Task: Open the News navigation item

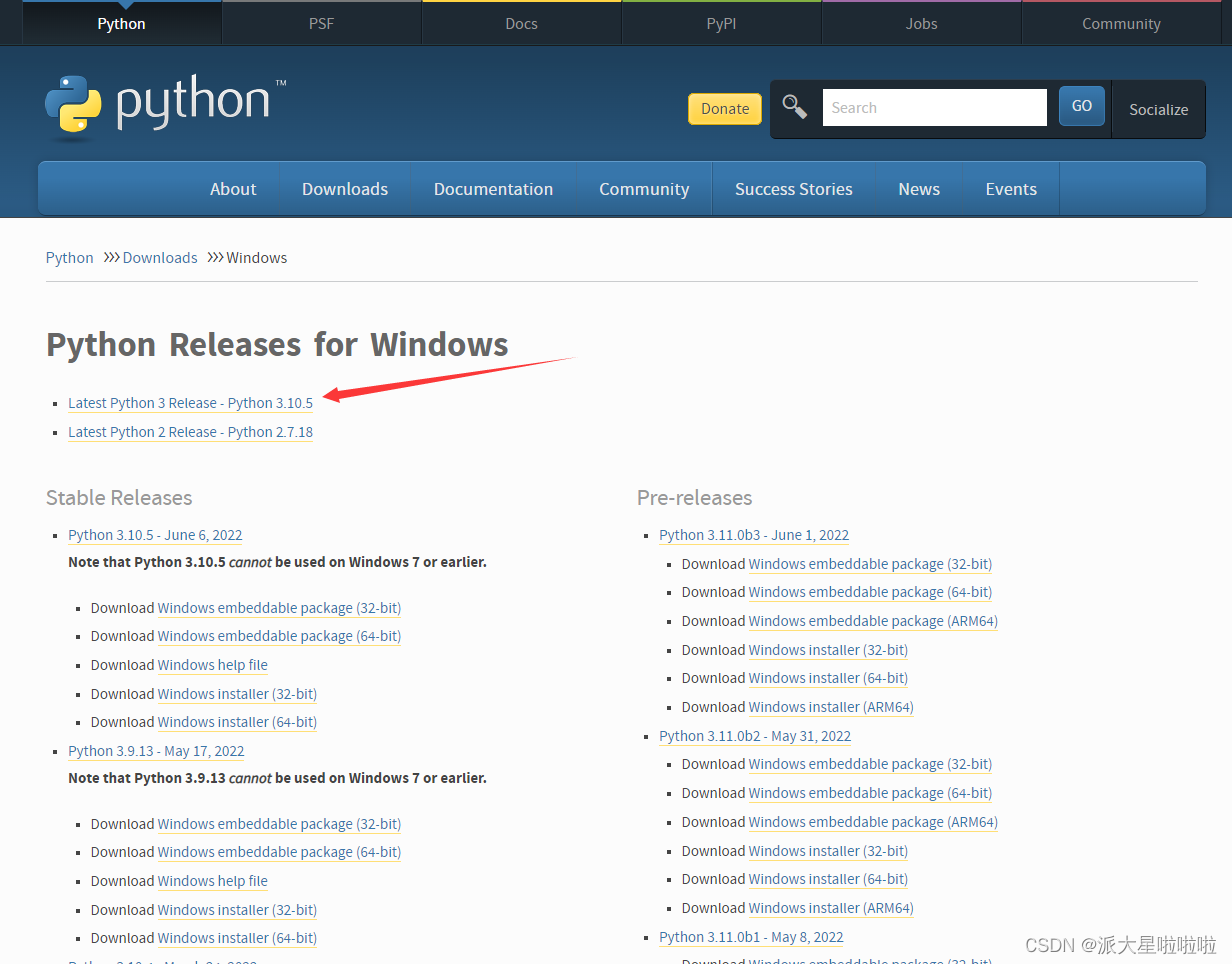Action: click(919, 189)
